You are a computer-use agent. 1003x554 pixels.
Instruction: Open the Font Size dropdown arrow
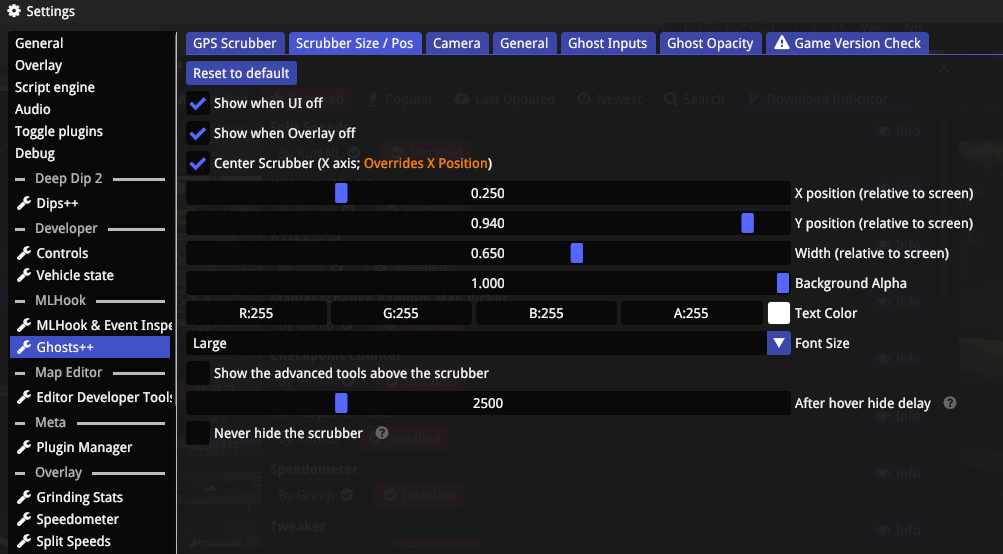point(779,343)
